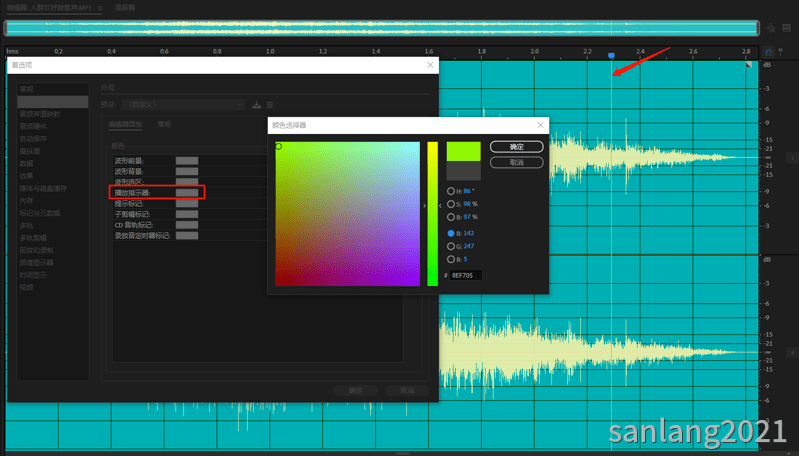Click the blue playhead marker on the ruler
The height and width of the screenshot is (456, 799).
tap(611, 55)
